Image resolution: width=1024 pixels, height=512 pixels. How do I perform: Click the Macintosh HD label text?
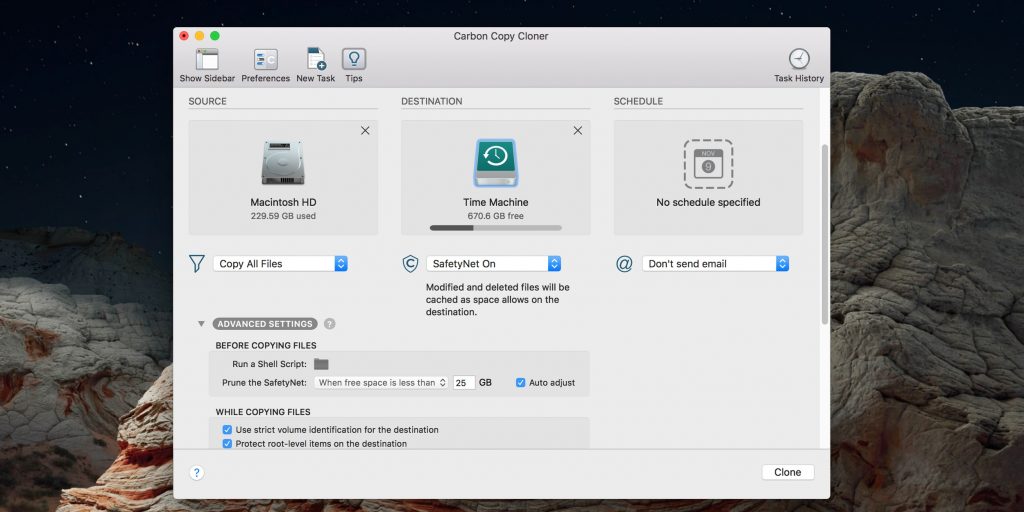[x=283, y=202]
